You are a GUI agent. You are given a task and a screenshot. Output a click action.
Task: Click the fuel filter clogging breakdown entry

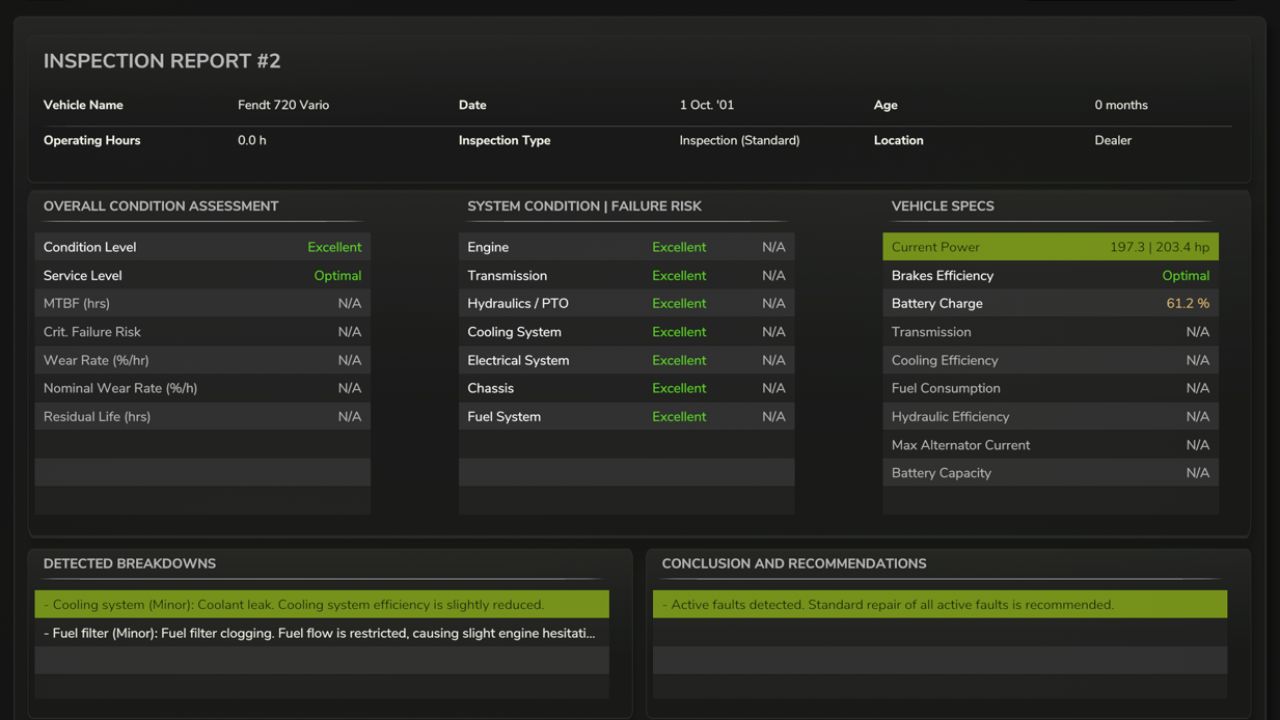tap(321, 632)
